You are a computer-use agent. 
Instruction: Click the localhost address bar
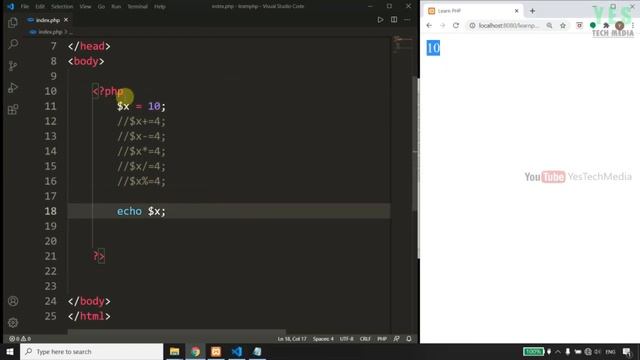[509, 25]
